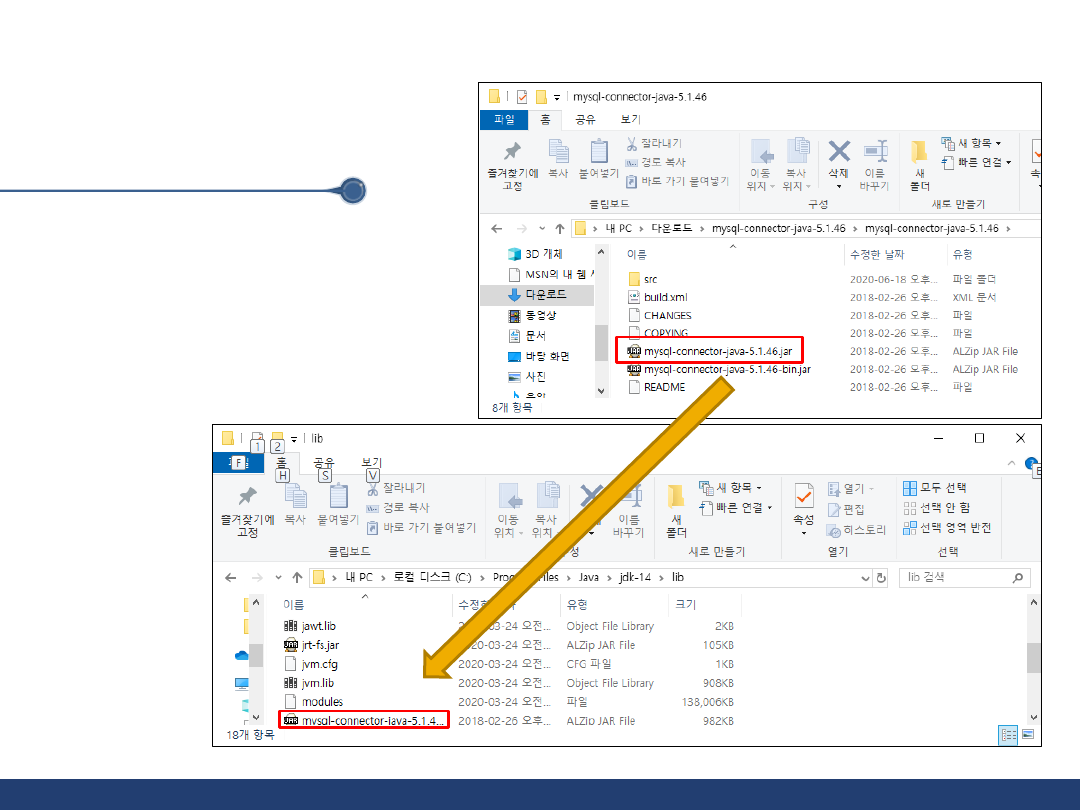
Task: Open the 보기 tab in the mysql-connector window
Action: coord(630,120)
